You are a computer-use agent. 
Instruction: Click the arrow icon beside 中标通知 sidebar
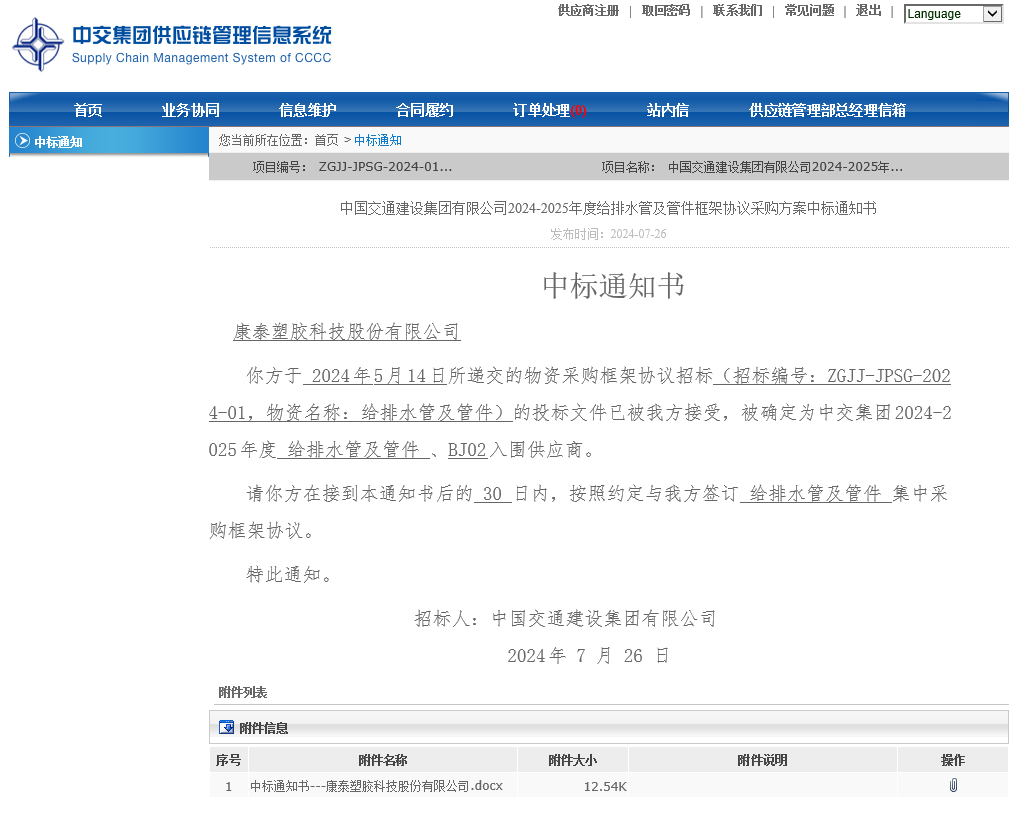click(x=22, y=141)
